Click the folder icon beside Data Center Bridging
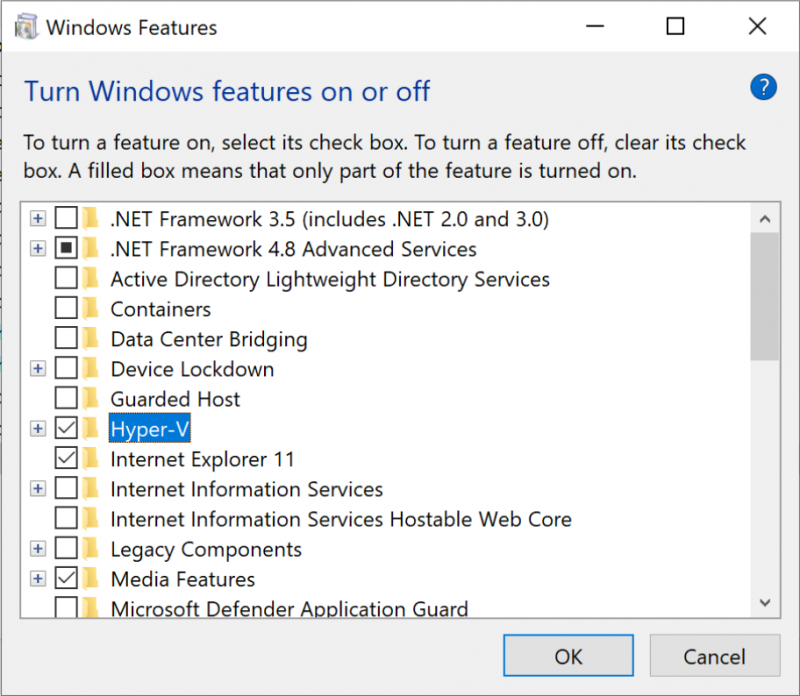The height and width of the screenshot is (696, 800). [x=92, y=339]
